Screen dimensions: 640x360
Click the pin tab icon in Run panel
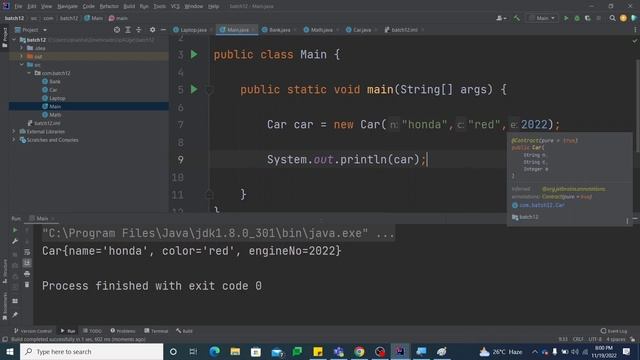coord(15,315)
